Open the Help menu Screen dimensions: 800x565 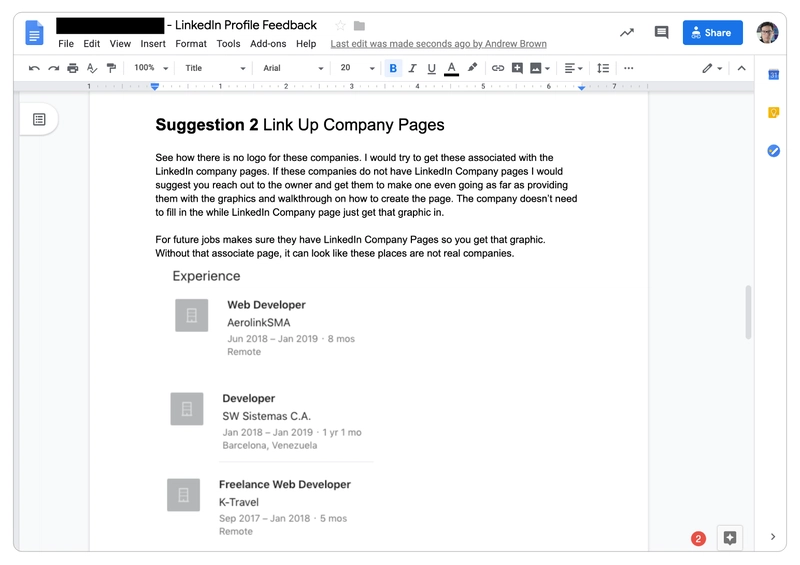pos(306,44)
